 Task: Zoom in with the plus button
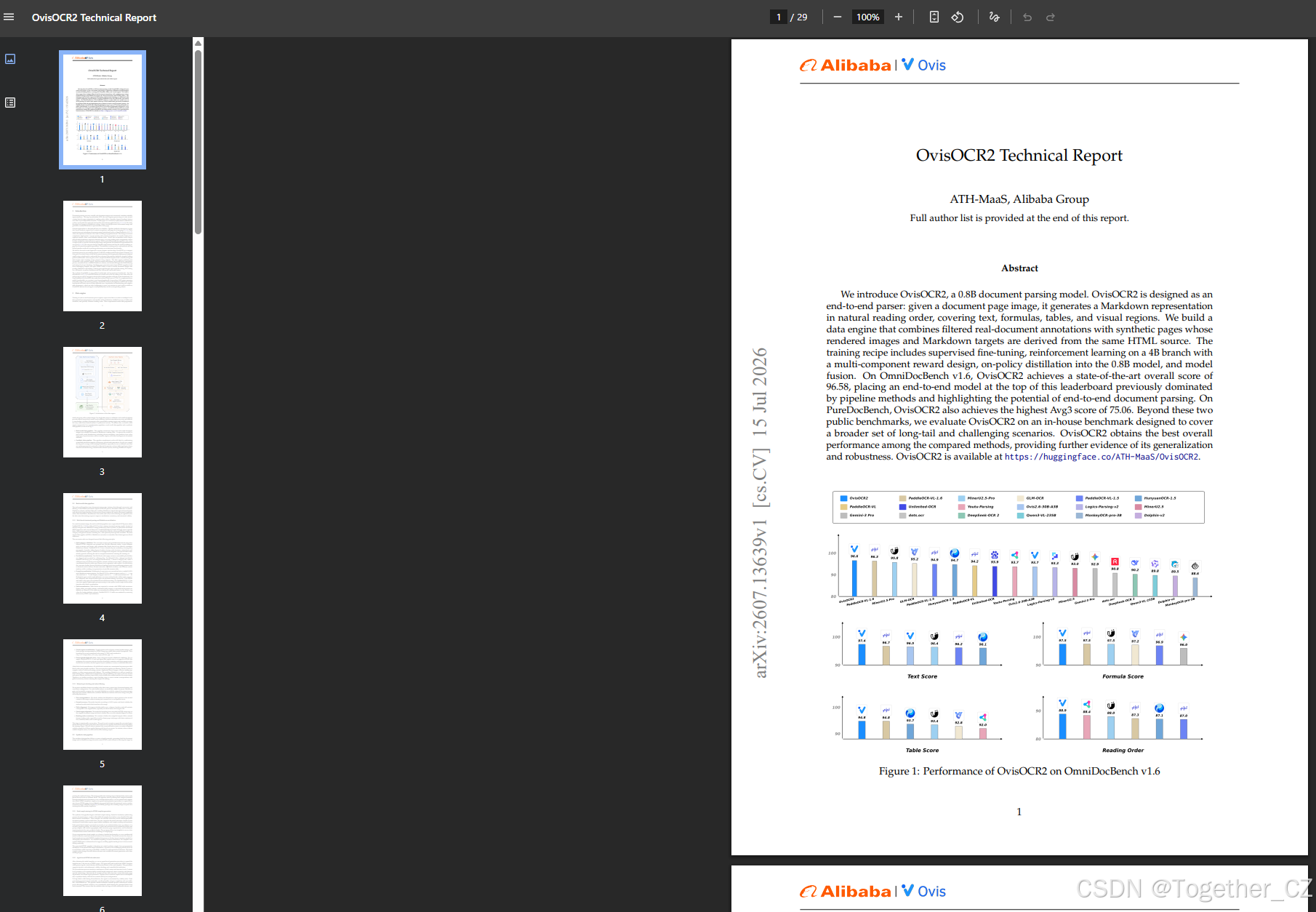[899, 17]
